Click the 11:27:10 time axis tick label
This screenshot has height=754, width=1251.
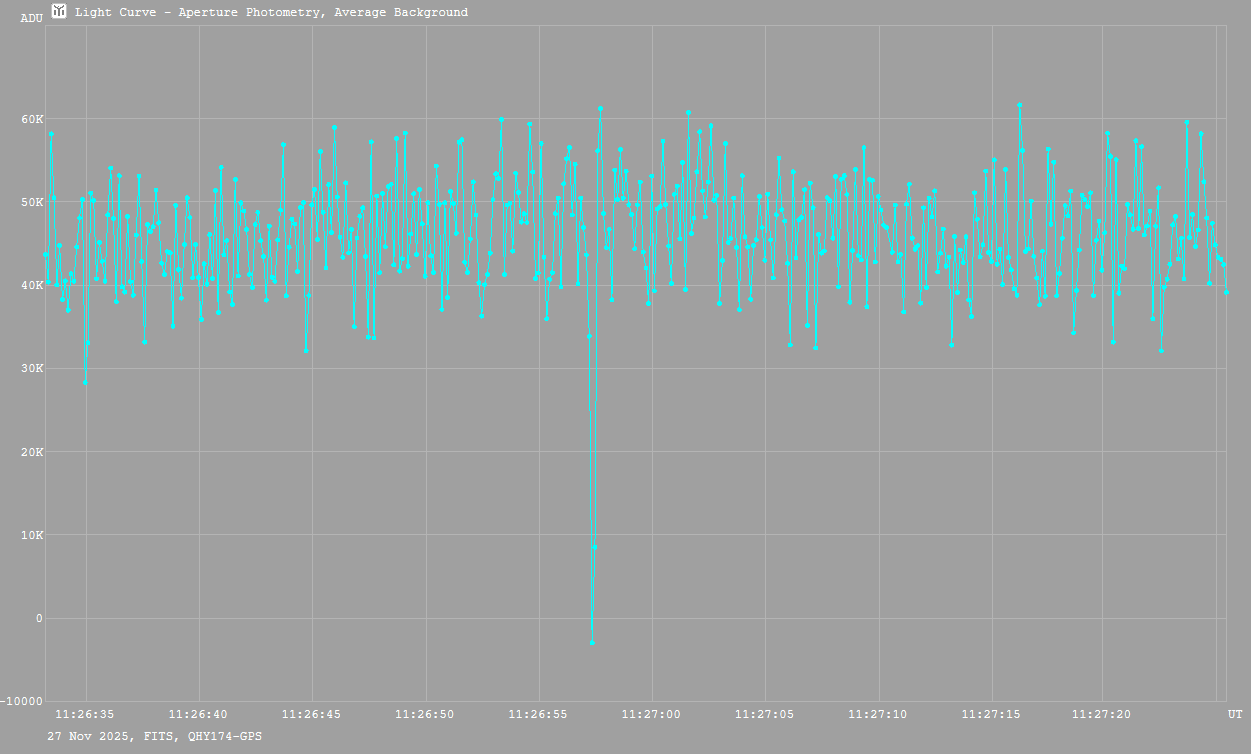pos(878,714)
